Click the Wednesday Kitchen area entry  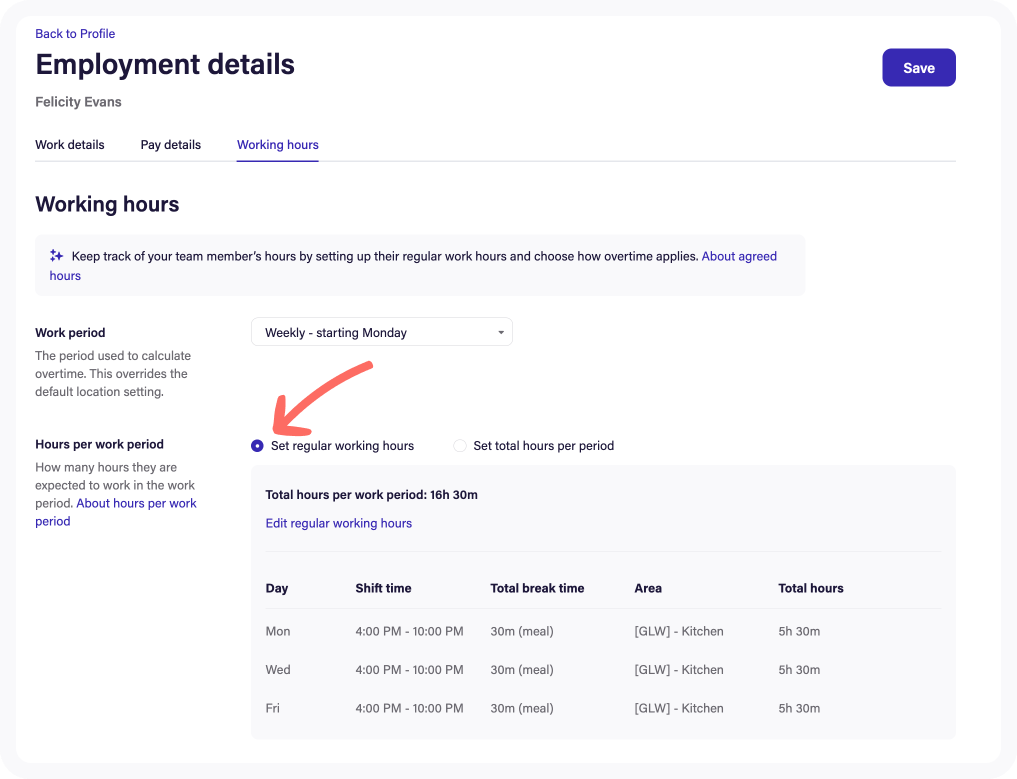tap(678, 669)
